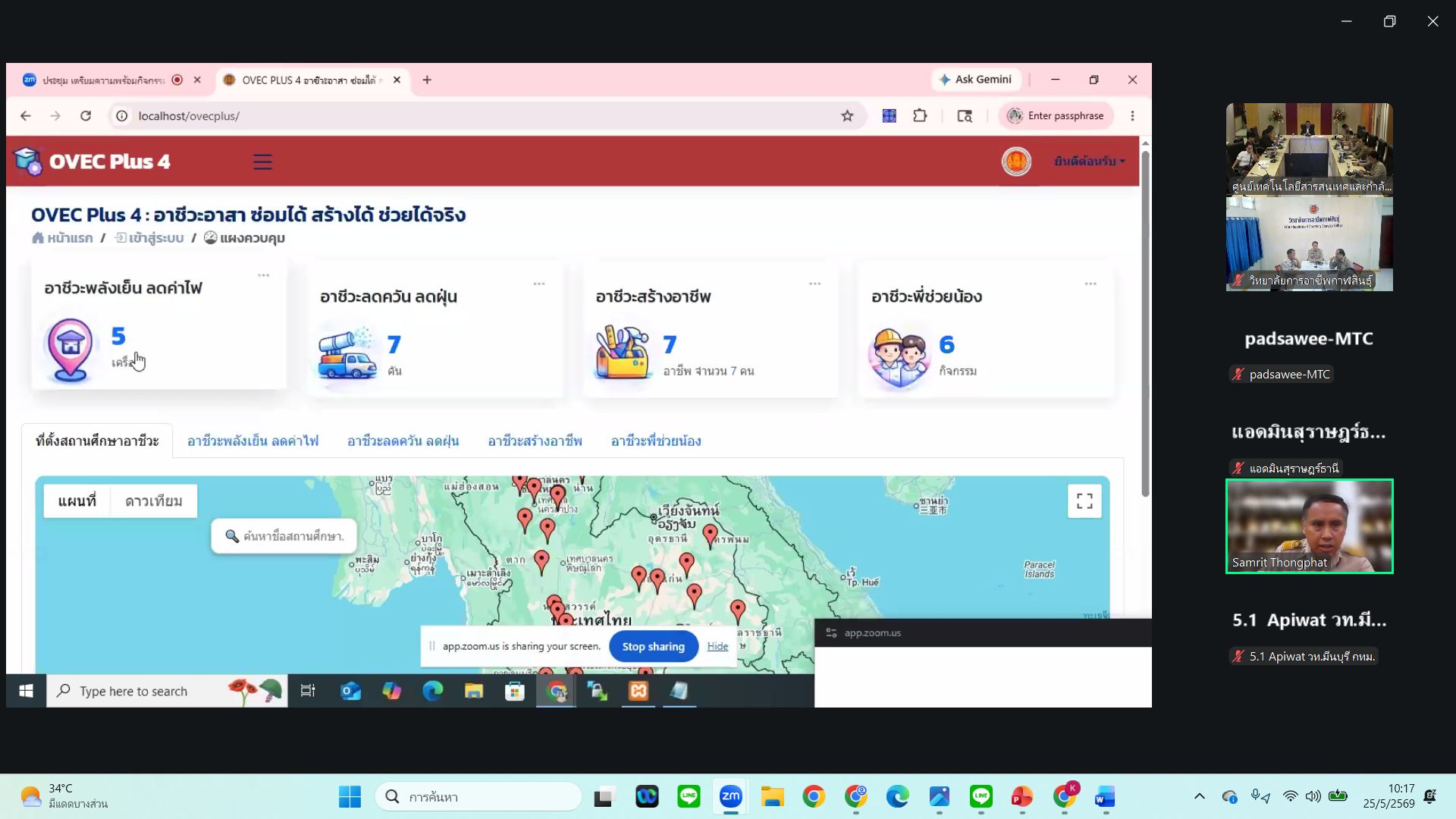Go to หน้าแรก in the breadcrumb
The height and width of the screenshot is (819, 1456).
(62, 238)
